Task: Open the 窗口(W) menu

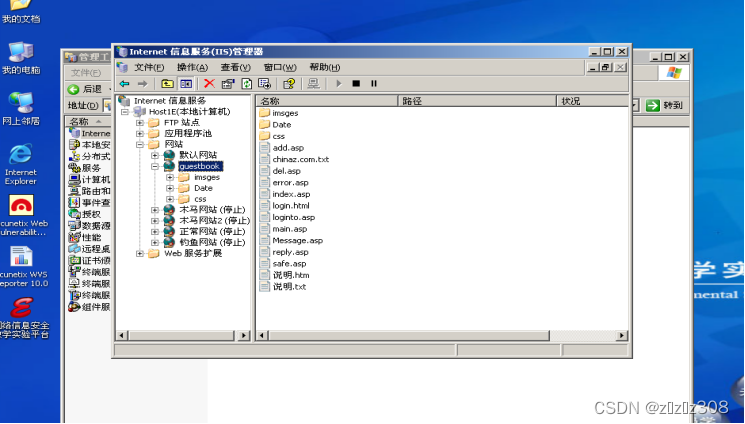Action: pos(280,67)
